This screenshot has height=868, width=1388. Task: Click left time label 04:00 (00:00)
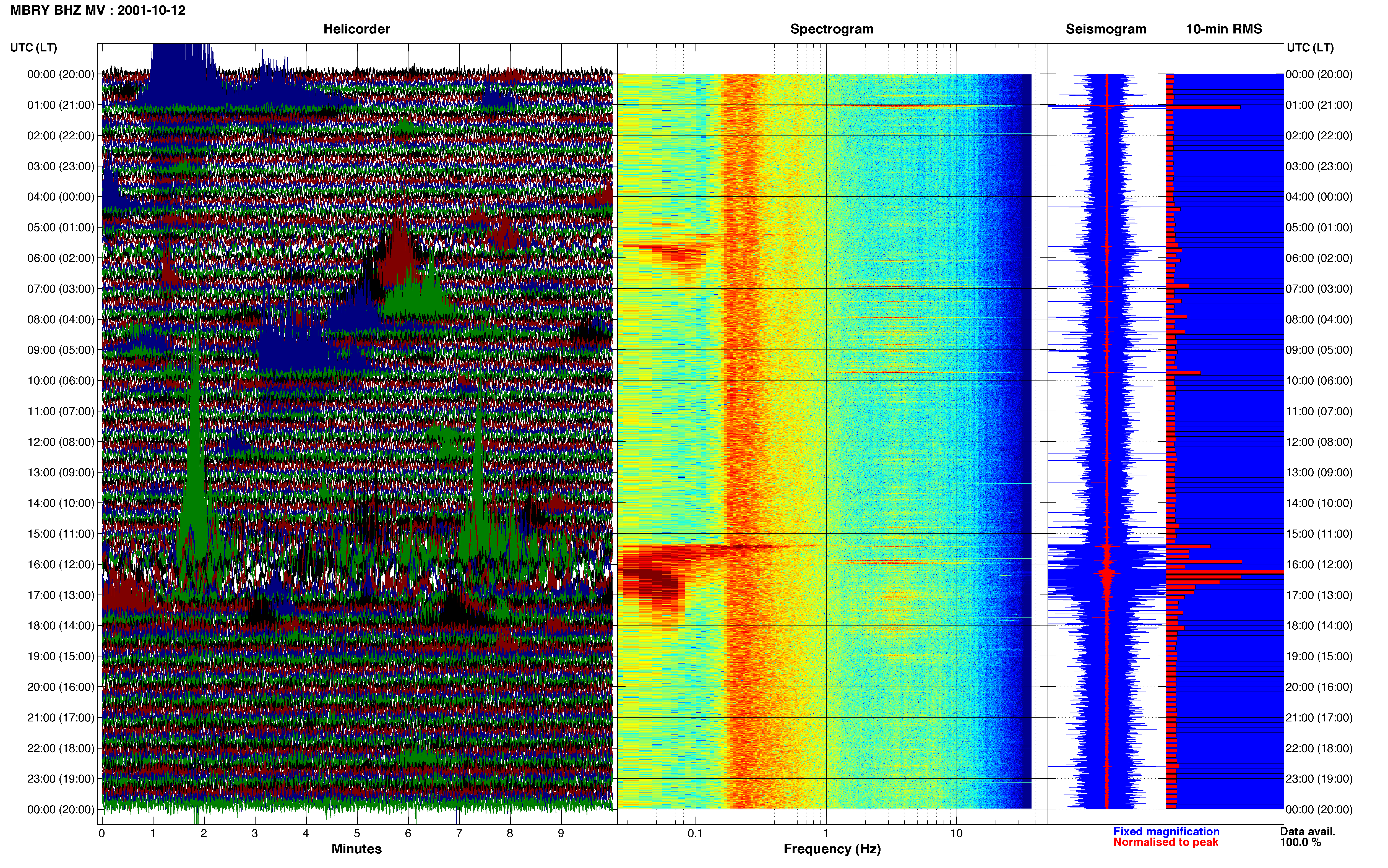[x=60, y=197]
